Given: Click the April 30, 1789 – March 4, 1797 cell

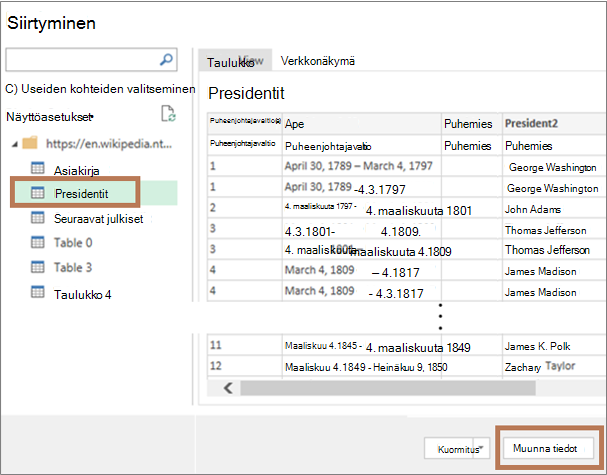Looking at the screenshot, I should (362, 166).
